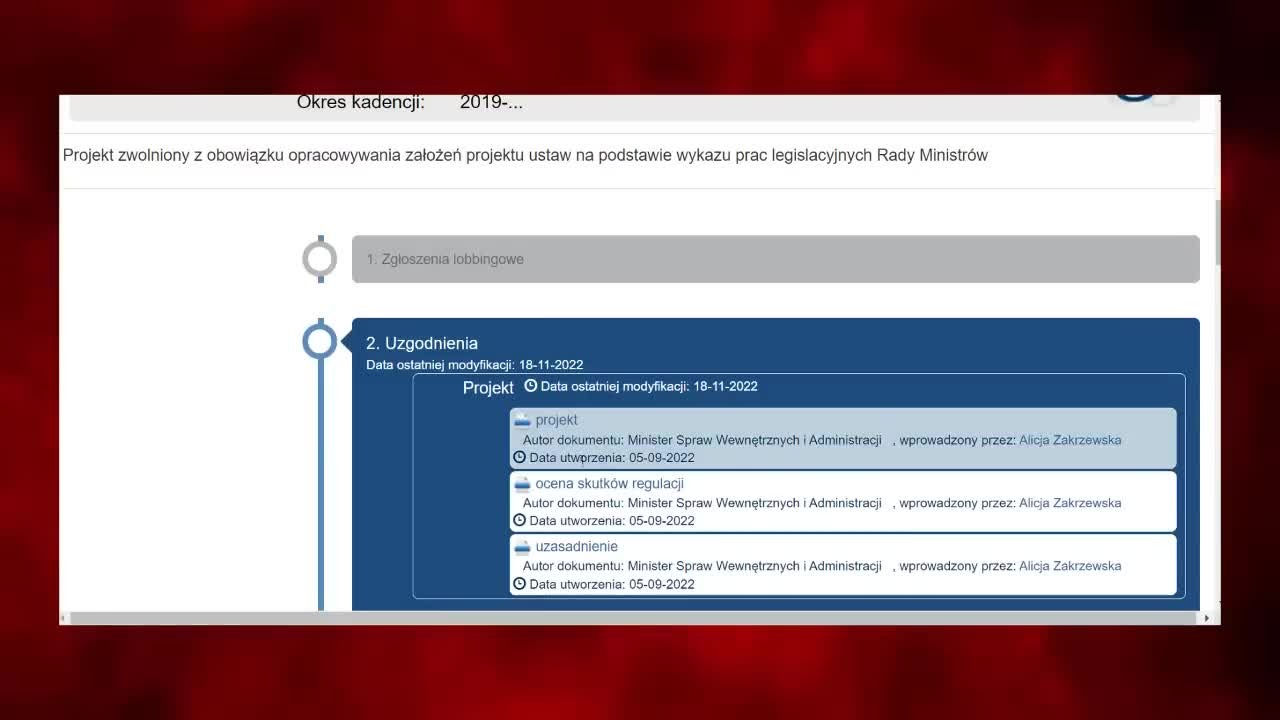Image resolution: width=1280 pixels, height=720 pixels.
Task: Click clock icon by Projekt modification date
Action: 531,385
